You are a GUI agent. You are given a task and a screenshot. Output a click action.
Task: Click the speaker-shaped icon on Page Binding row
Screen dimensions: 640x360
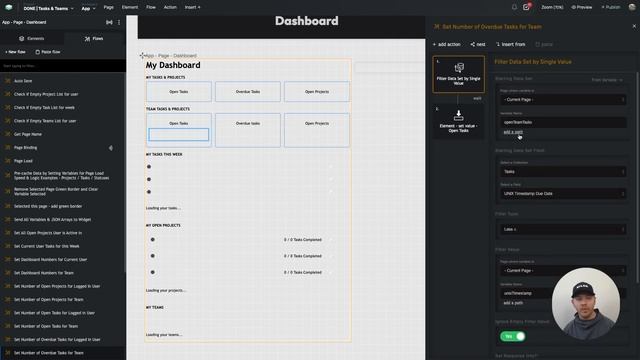[111, 148]
